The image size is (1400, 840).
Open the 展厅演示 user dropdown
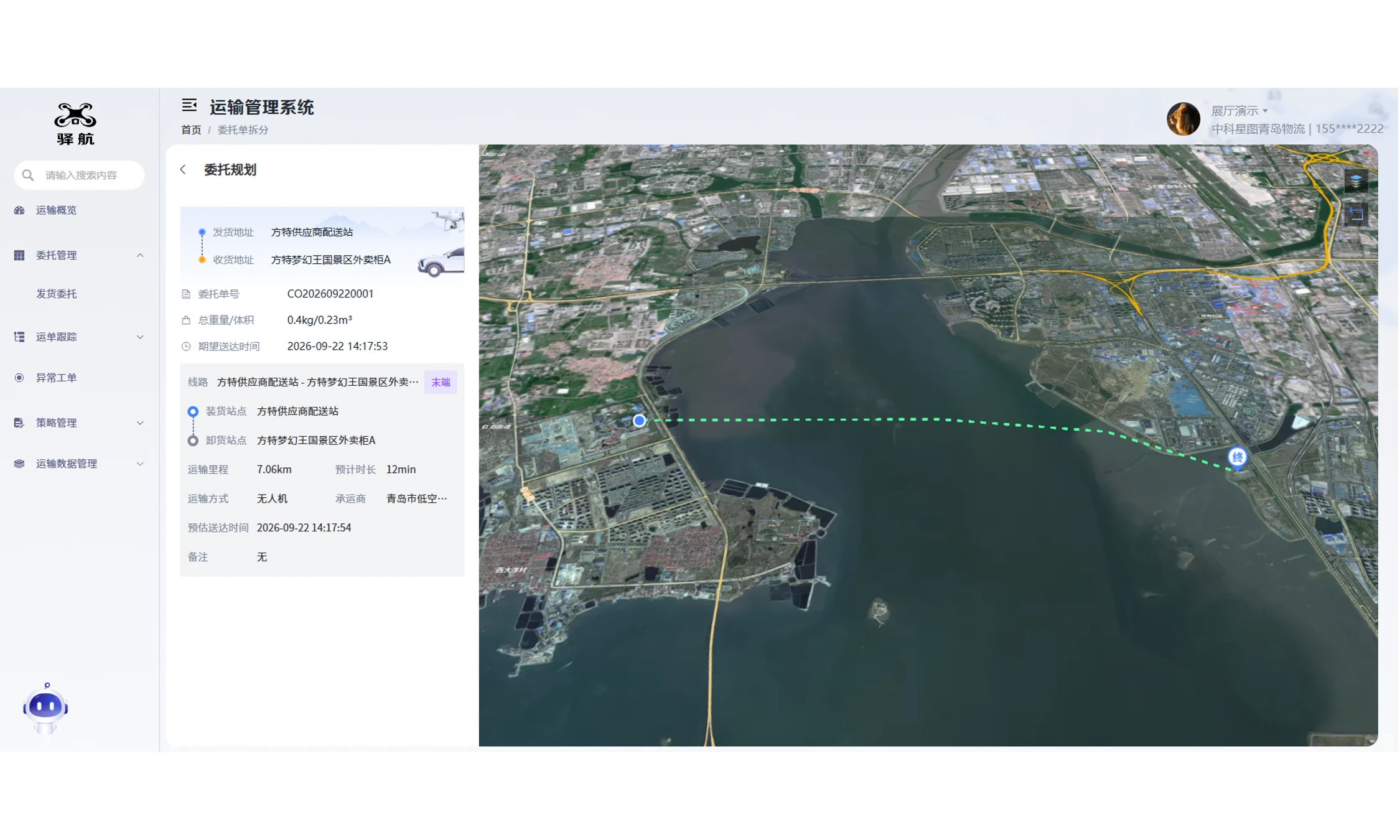(1239, 111)
